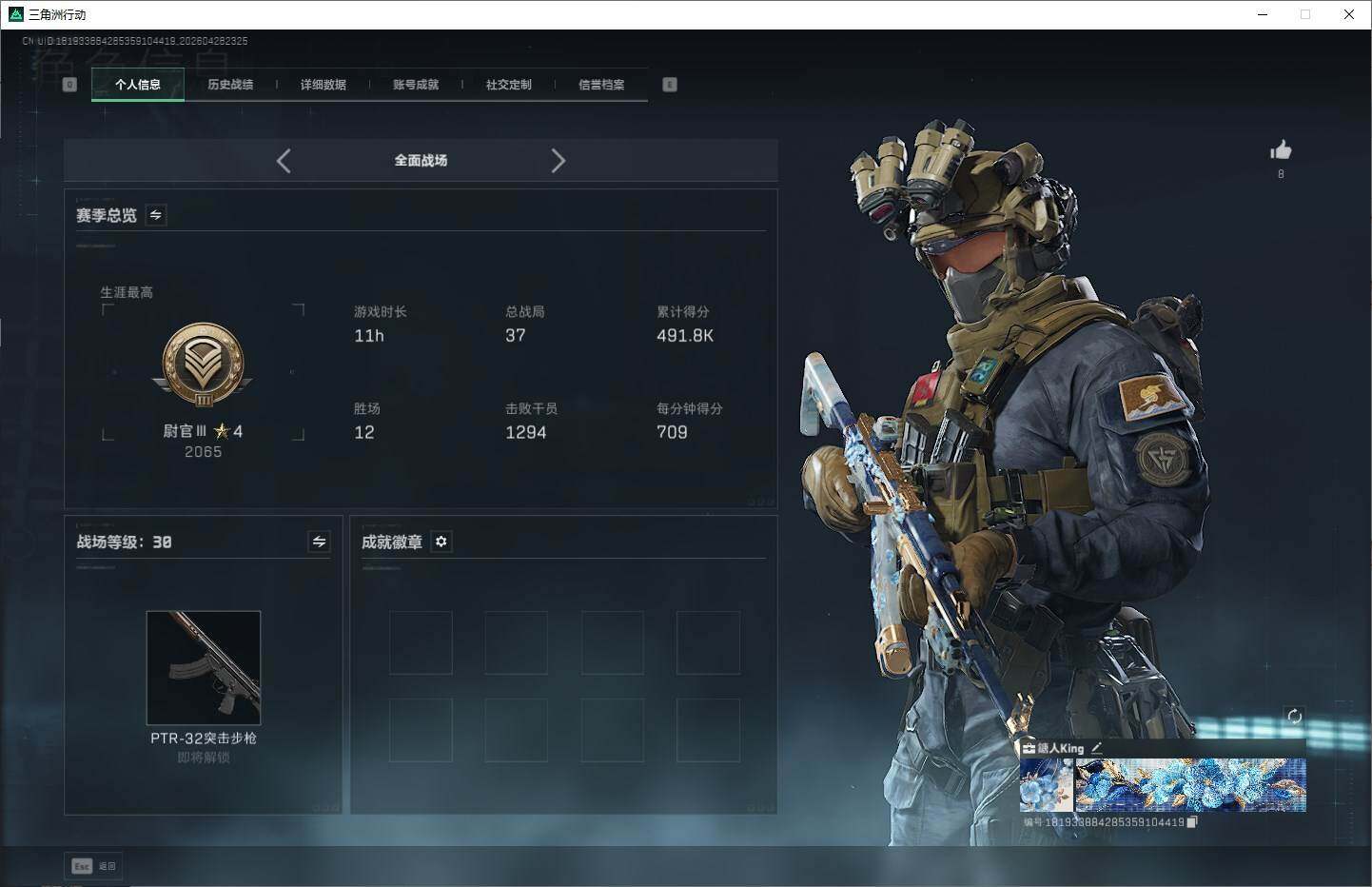Select the PTR-32 rifle thumbnail
This screenshot has width=1372, height=887.
tap(204, 668)
